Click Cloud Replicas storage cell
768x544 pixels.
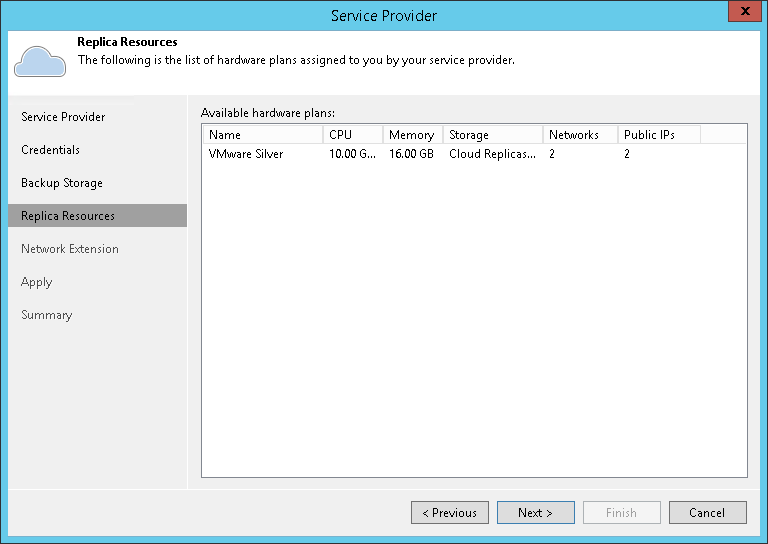(x=492, y=154)
